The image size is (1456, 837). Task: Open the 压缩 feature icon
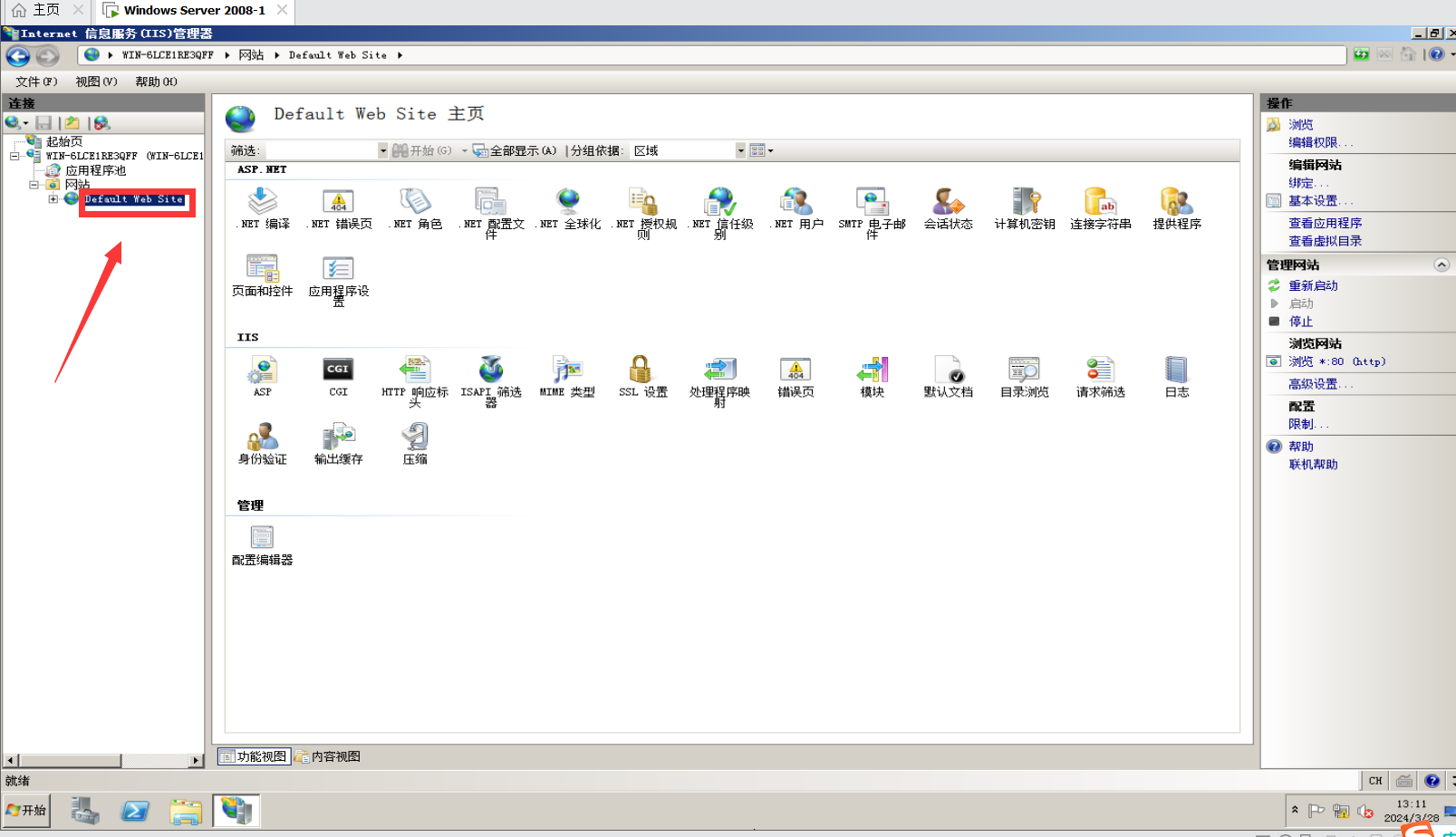pos(415,444)
